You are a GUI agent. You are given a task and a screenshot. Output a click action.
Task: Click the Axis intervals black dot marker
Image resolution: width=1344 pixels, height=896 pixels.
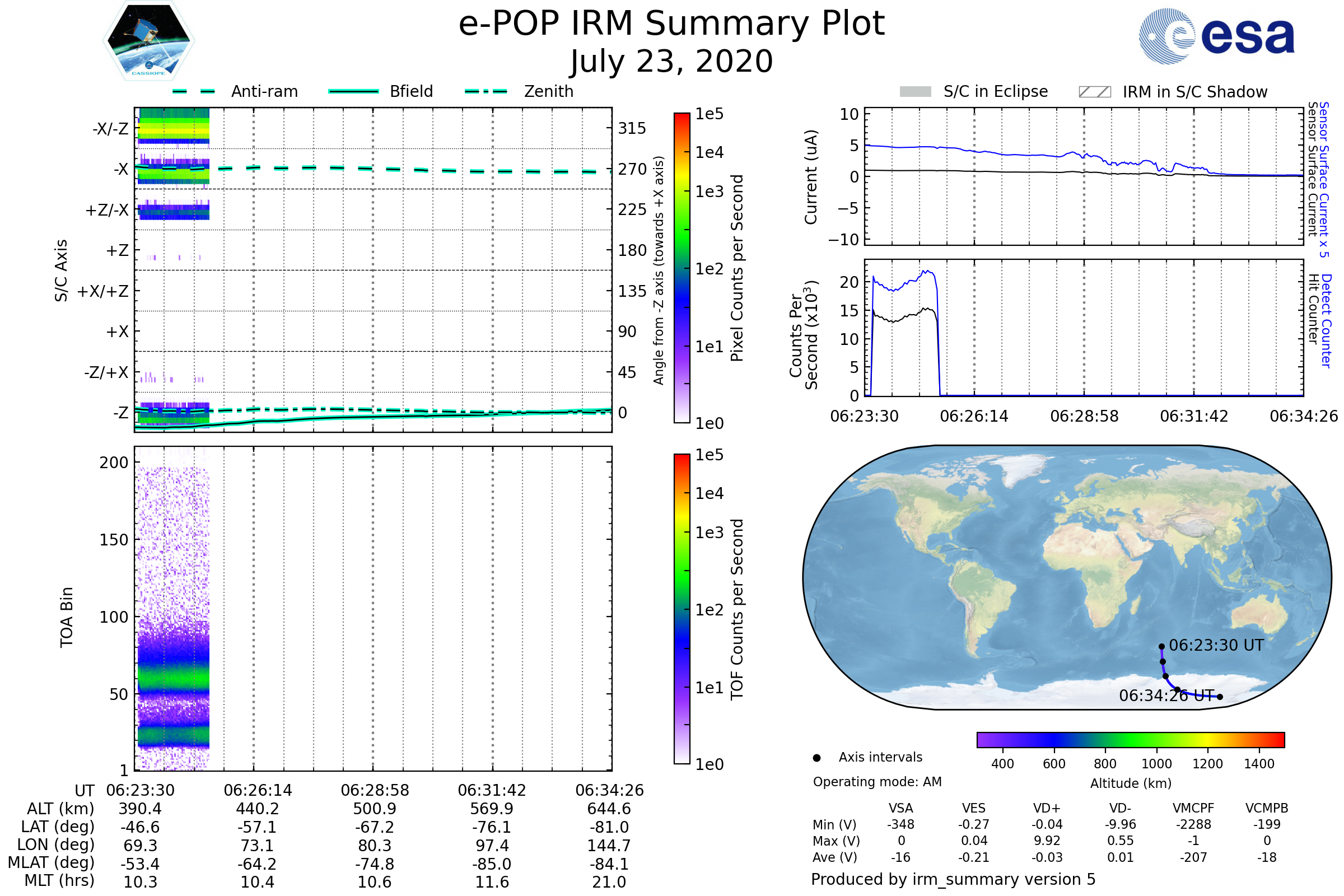[816, 758]
